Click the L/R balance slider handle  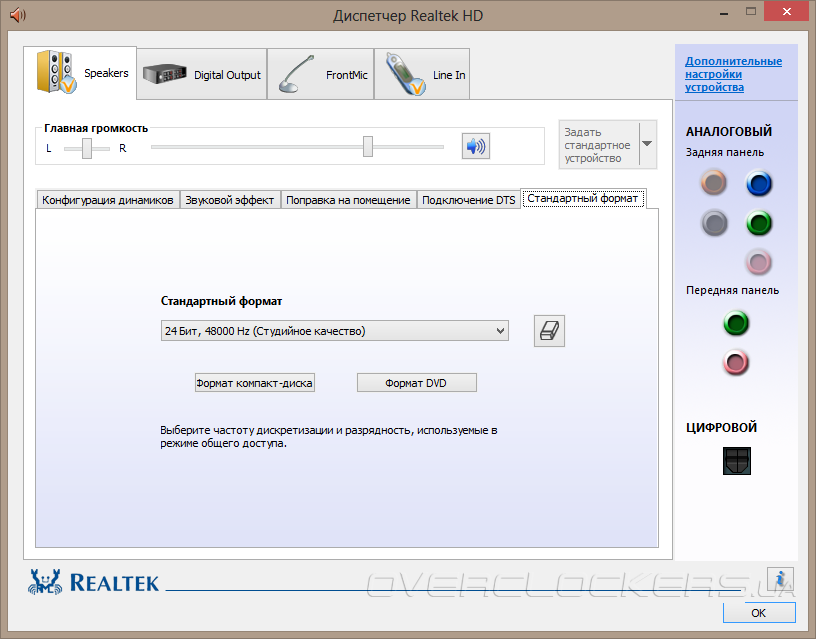point(87,148)
